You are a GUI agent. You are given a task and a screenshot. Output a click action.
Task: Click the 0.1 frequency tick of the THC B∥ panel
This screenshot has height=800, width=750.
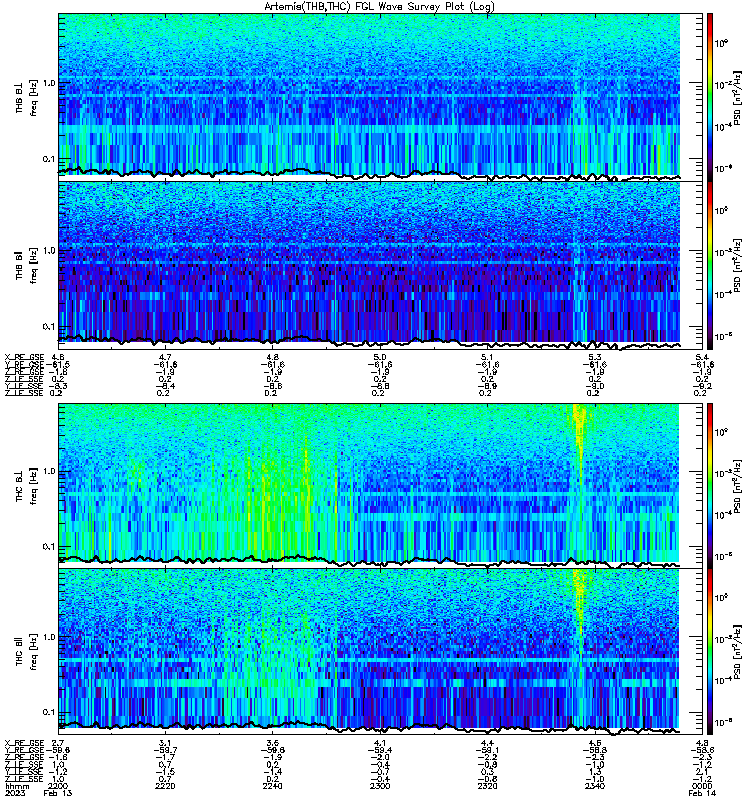tap(48, 712)
